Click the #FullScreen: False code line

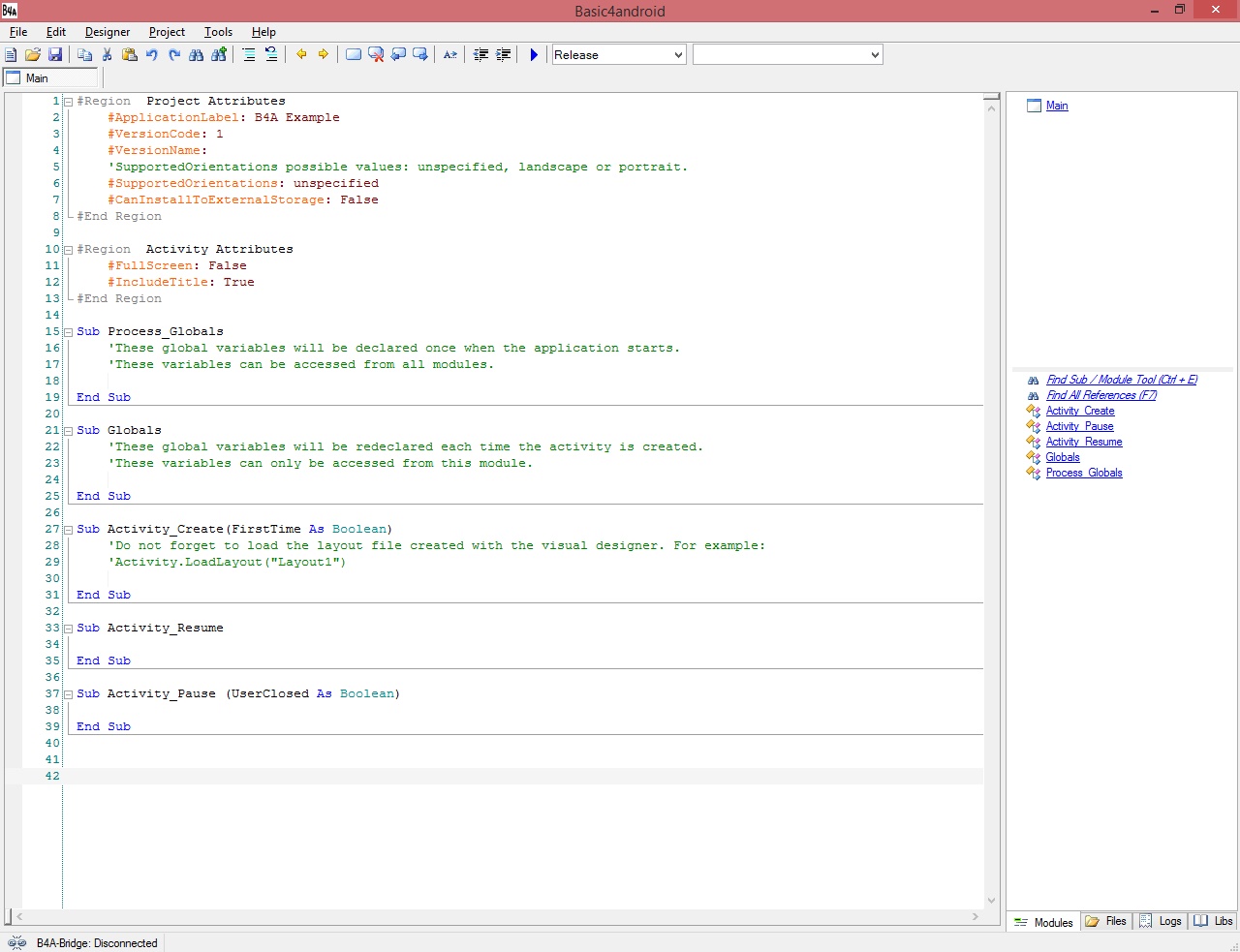pyautogui.click(x=177, y=266)
